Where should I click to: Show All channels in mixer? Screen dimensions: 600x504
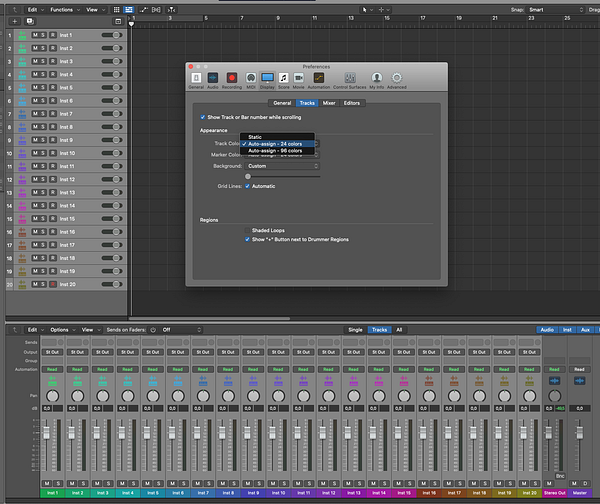400,329
